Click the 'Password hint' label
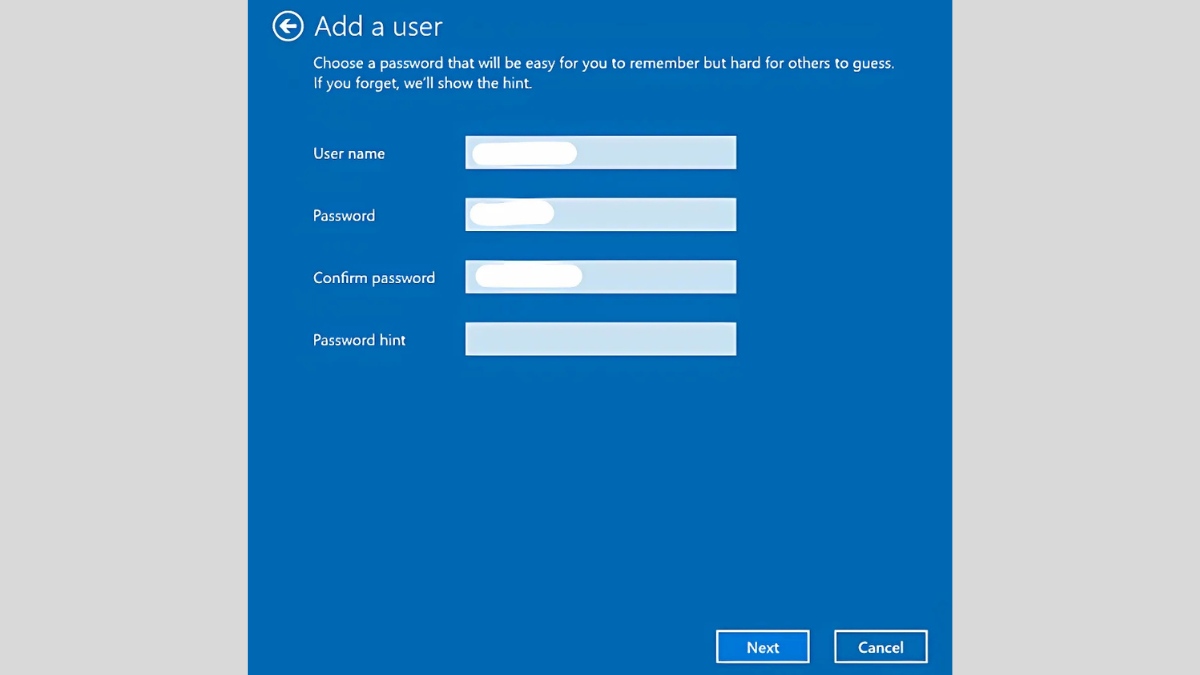This screenshot has width=1200, height=675. click(359, 340)
